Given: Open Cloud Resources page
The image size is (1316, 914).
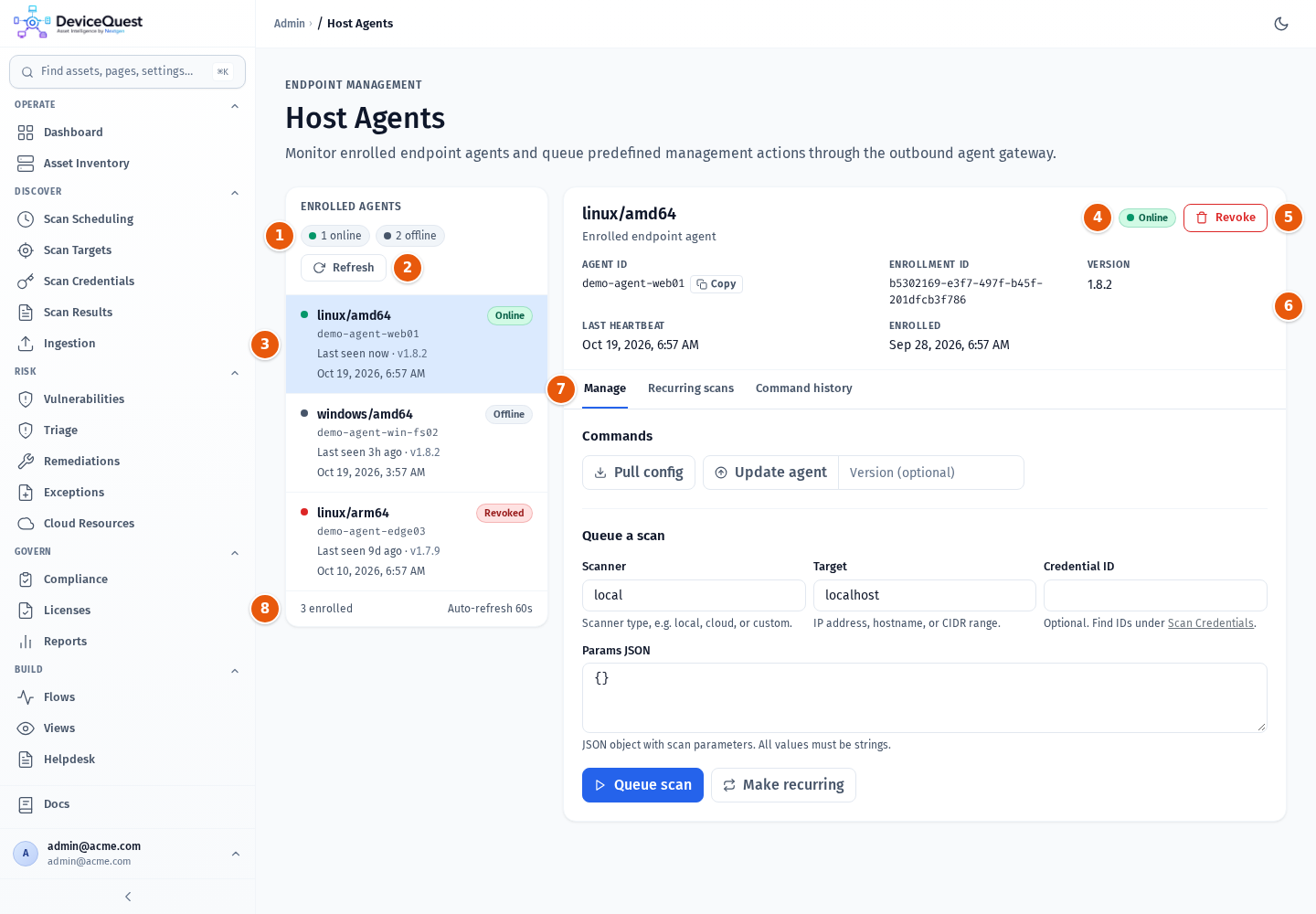Looking at the screenshot, I should (127, 524).
